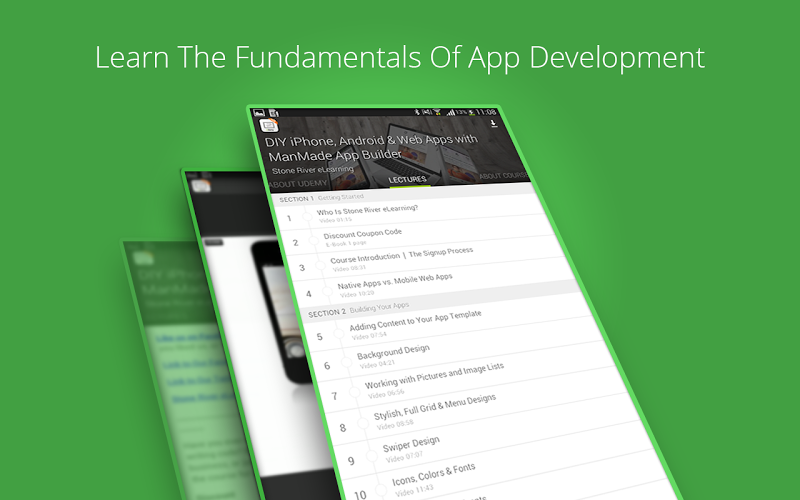Tap the phone video thumbnail in middle screen
The height and width of the screenshot is (500, 800).
(281, 311)
